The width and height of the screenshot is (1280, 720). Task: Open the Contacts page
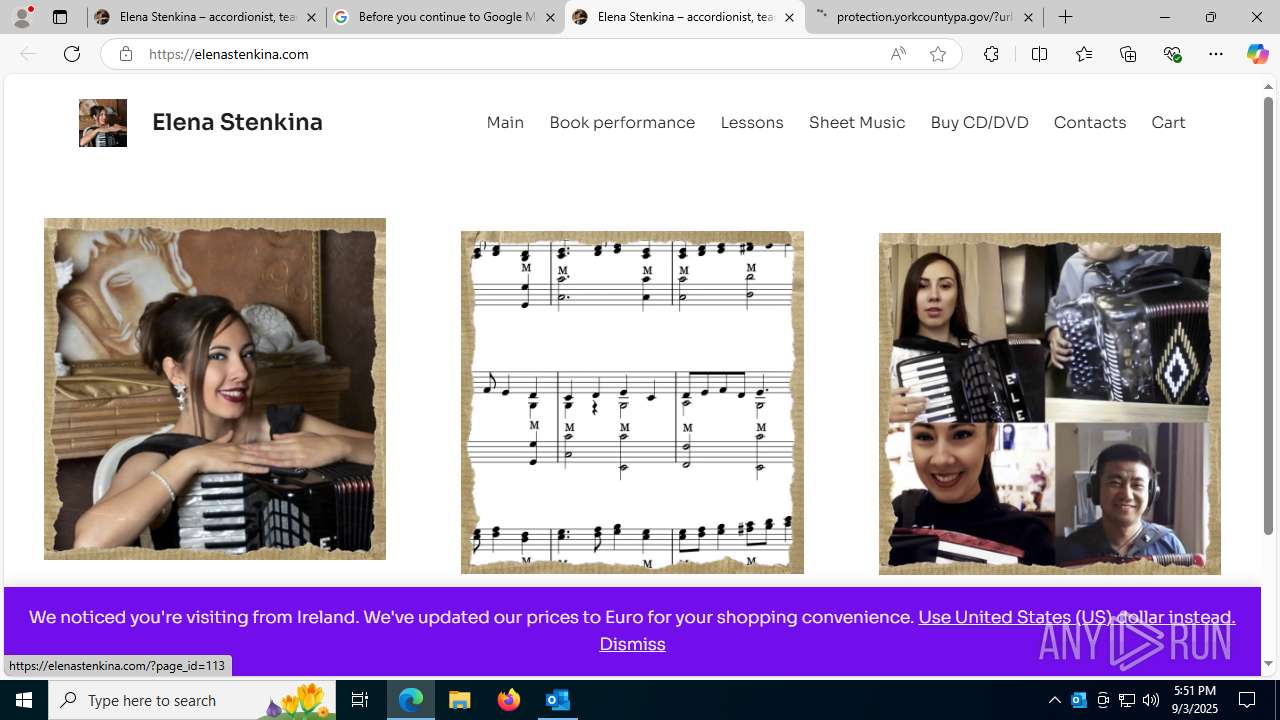click(1090, 122)
